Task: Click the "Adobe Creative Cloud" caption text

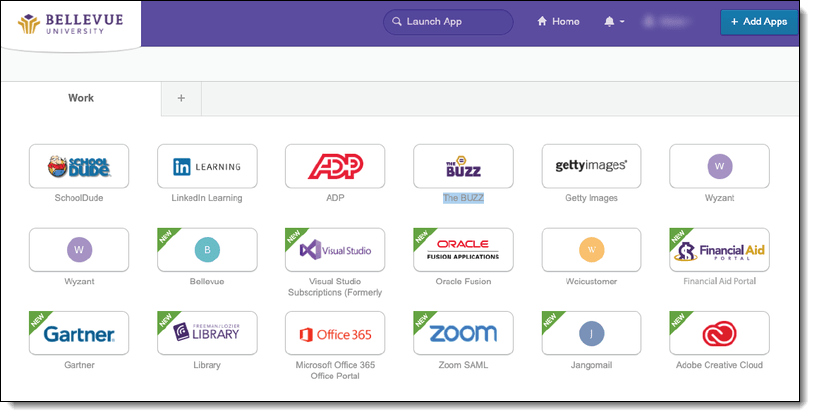Action: [719, 365]
